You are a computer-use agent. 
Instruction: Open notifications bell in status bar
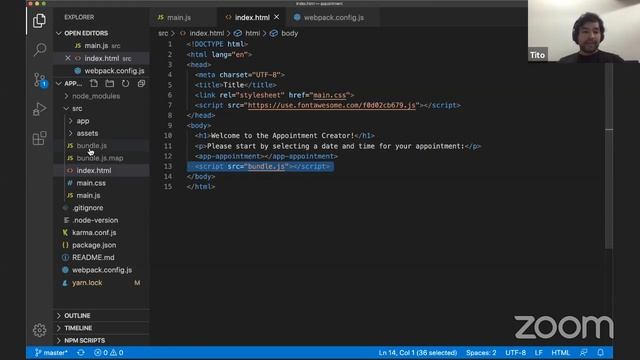(x=600, y=353)
